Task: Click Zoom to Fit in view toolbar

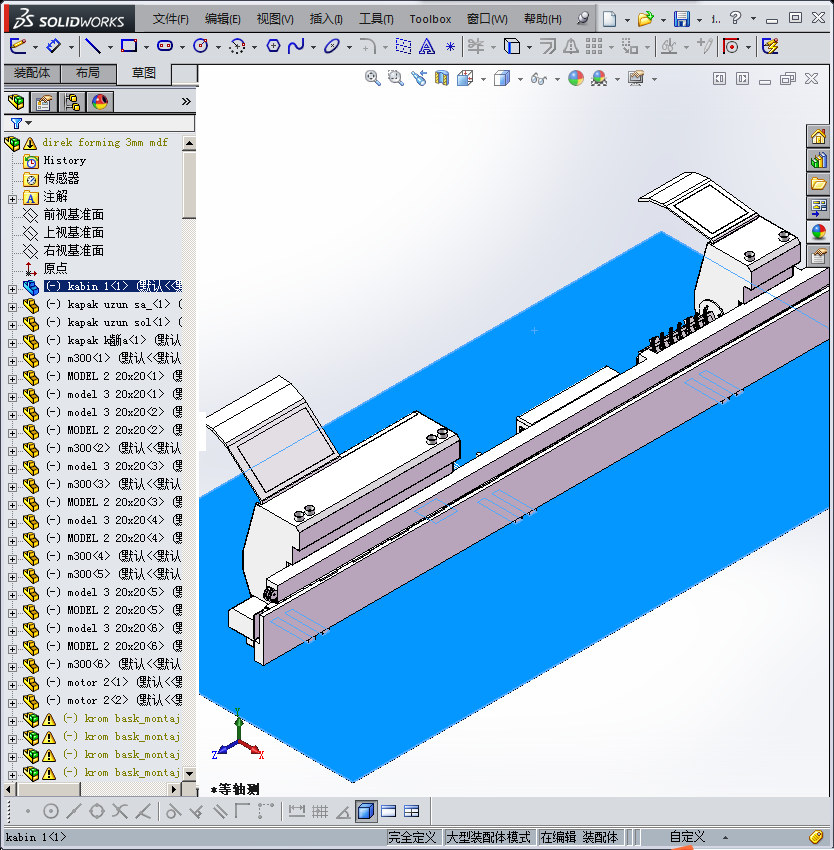Action: (x=372, y=79)
